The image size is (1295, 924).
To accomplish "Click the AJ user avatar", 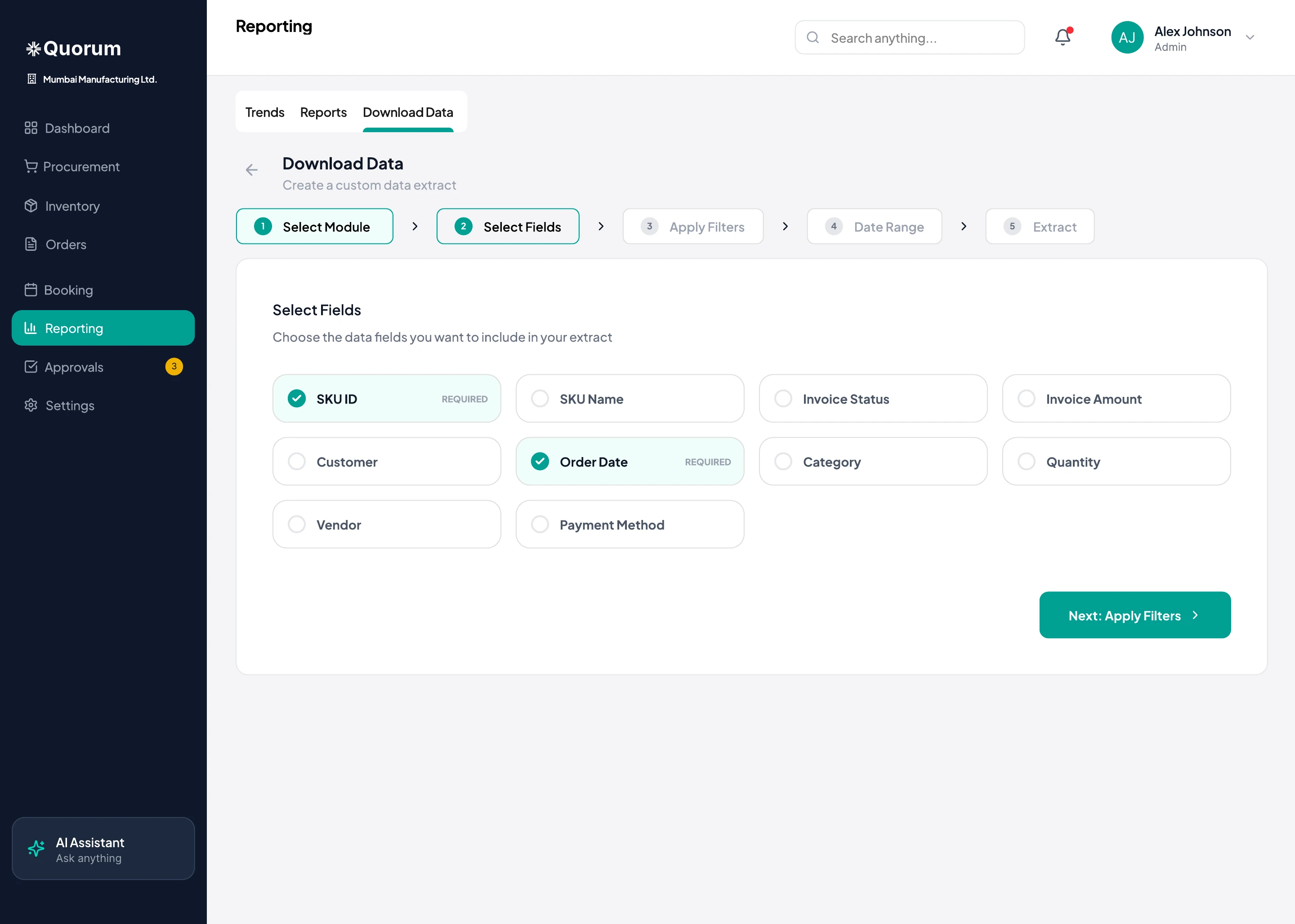I will [1127, 38].
